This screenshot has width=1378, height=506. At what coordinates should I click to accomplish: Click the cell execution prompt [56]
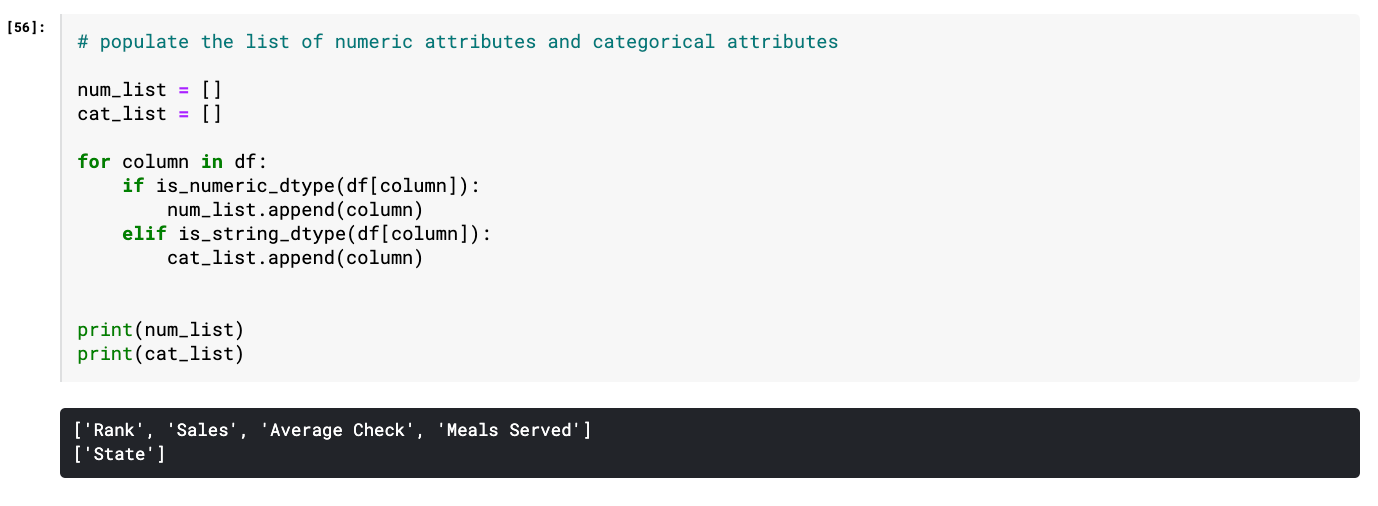click(27, 28)
